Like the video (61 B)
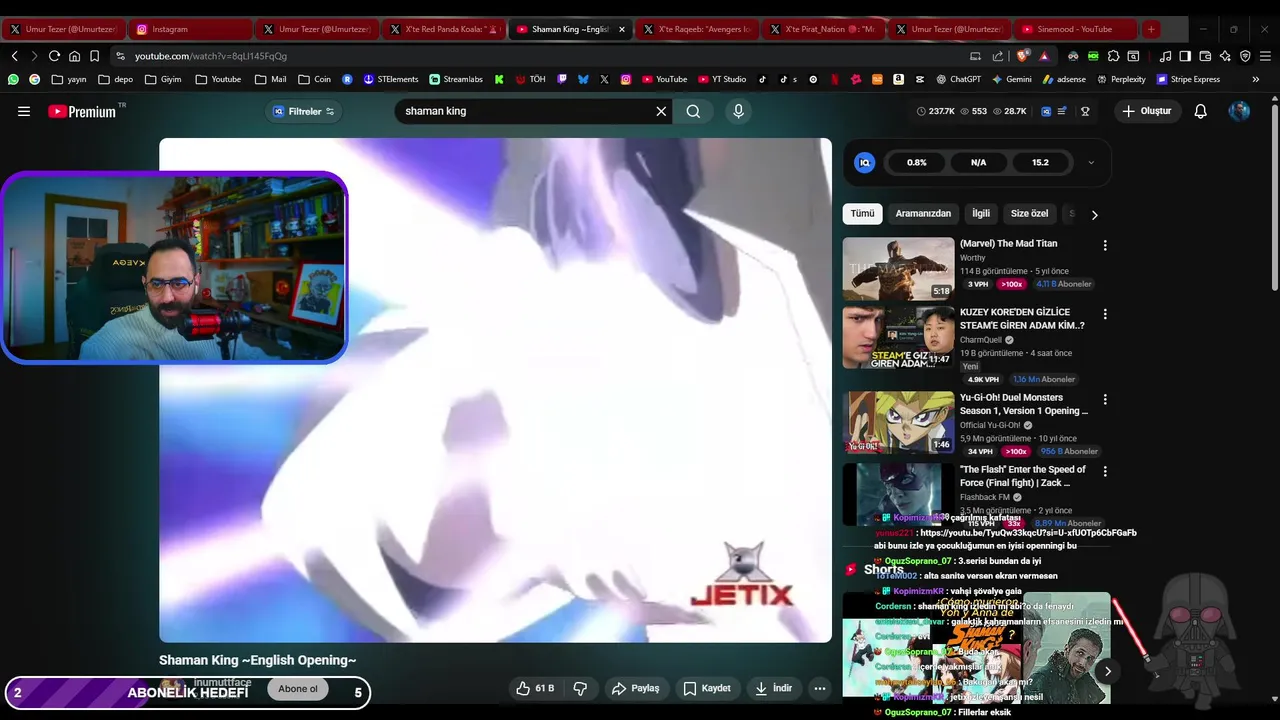Viewport: 1280px width, 720px height. click(x=535, y=688)
